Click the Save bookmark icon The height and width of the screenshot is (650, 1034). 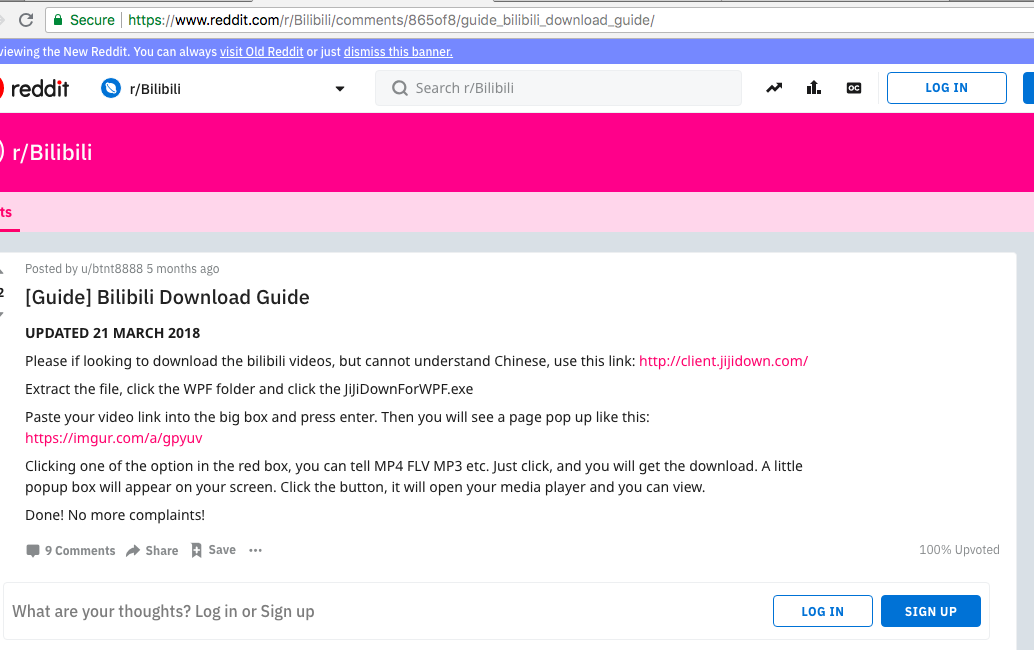(x=197, y=550)
